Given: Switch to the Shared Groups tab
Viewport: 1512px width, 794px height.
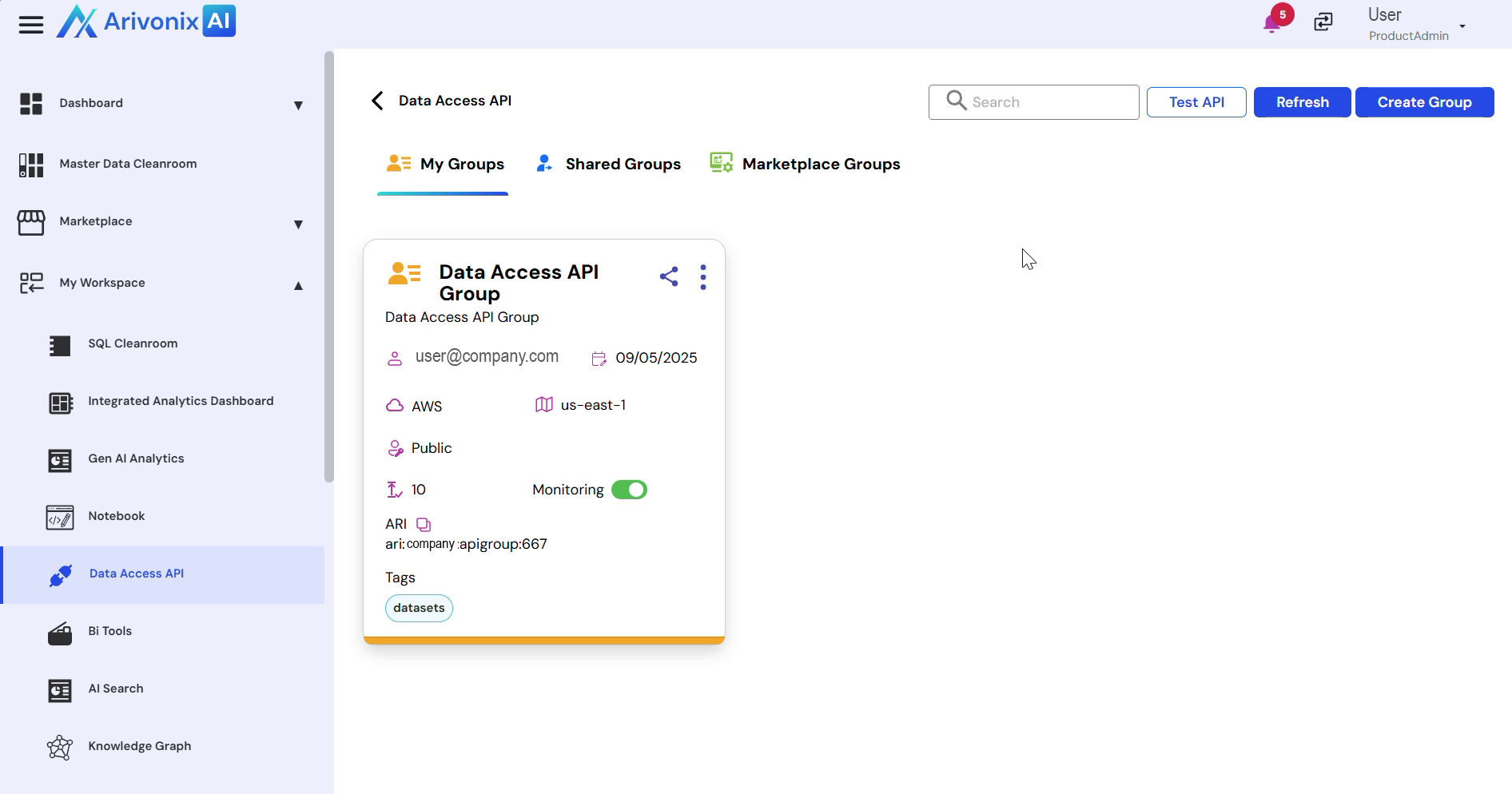Looking at the screenshot, I should 609,165.
